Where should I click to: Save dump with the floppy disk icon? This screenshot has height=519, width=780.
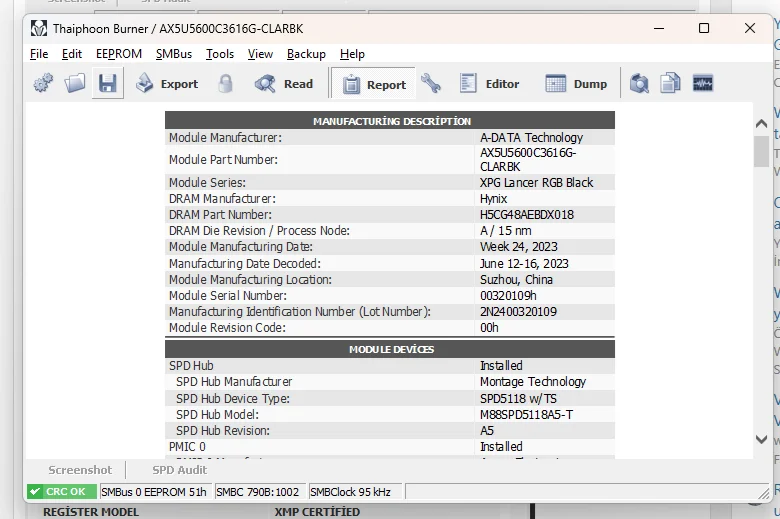tap(107, 83)
